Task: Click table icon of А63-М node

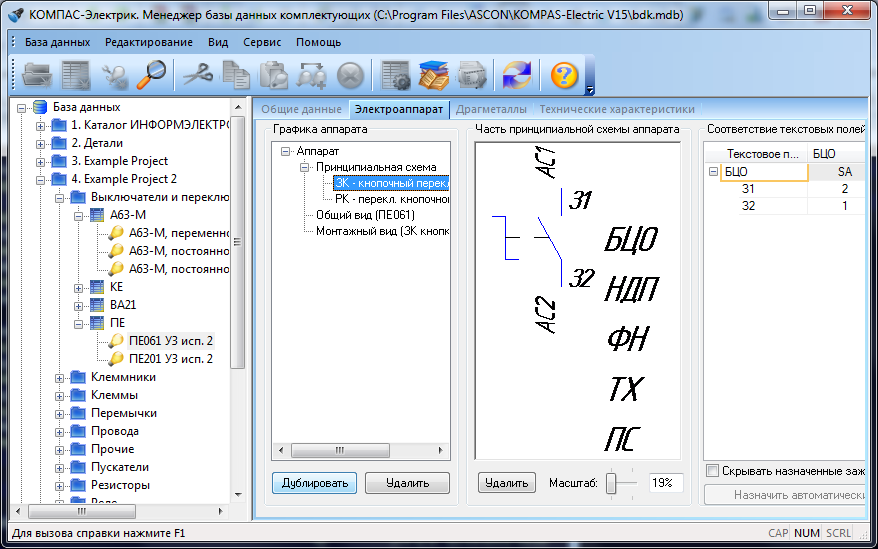Action: [97, 215]
